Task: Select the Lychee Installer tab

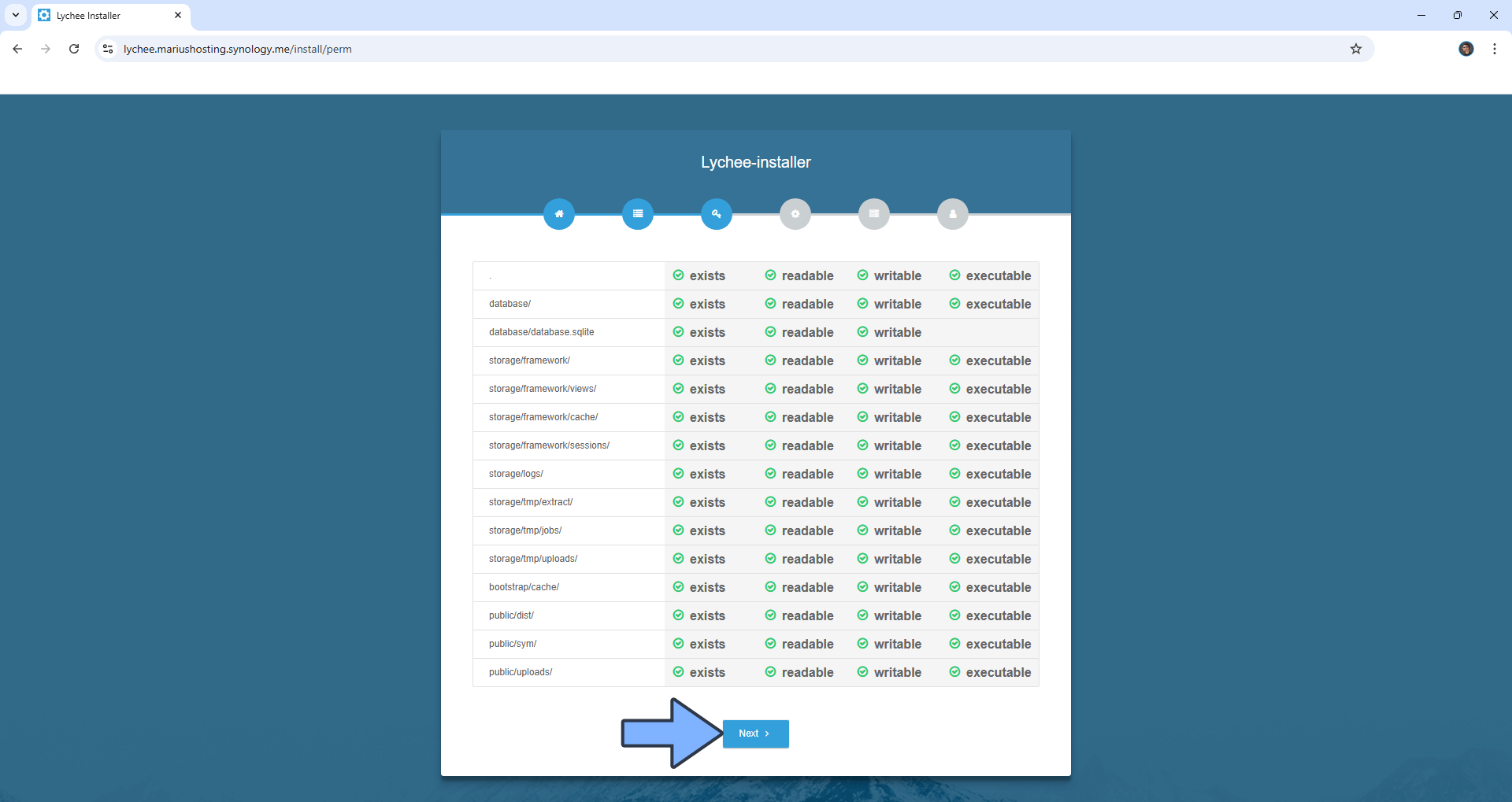Action: click(110, 16)
